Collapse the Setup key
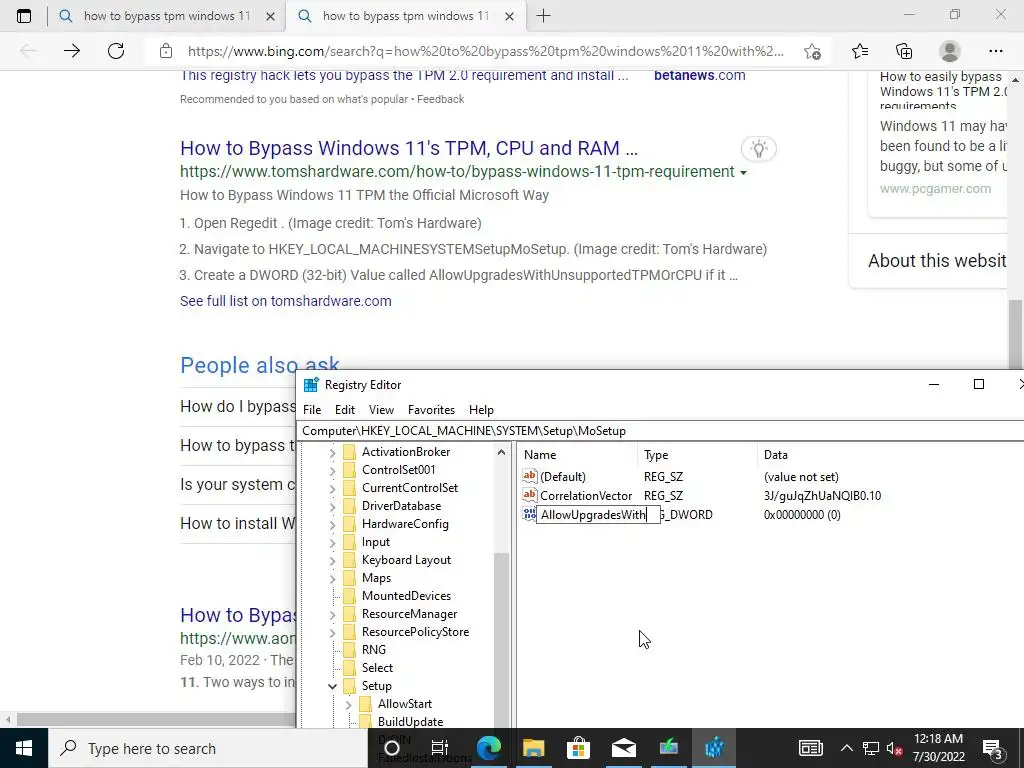This screenshot has height=768, width=1024. tap(332, 686)
